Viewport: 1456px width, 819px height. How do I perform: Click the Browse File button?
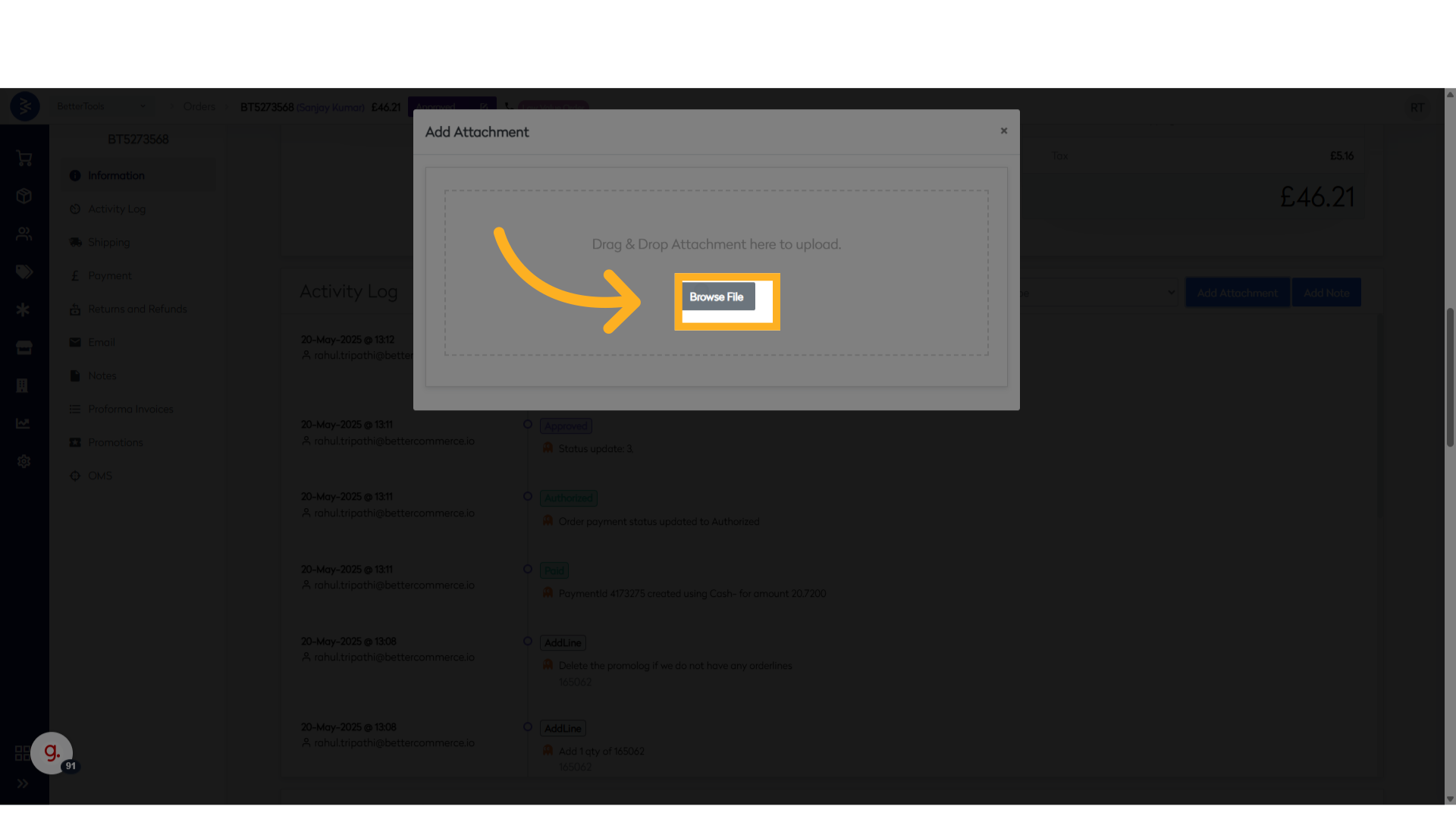717,297
